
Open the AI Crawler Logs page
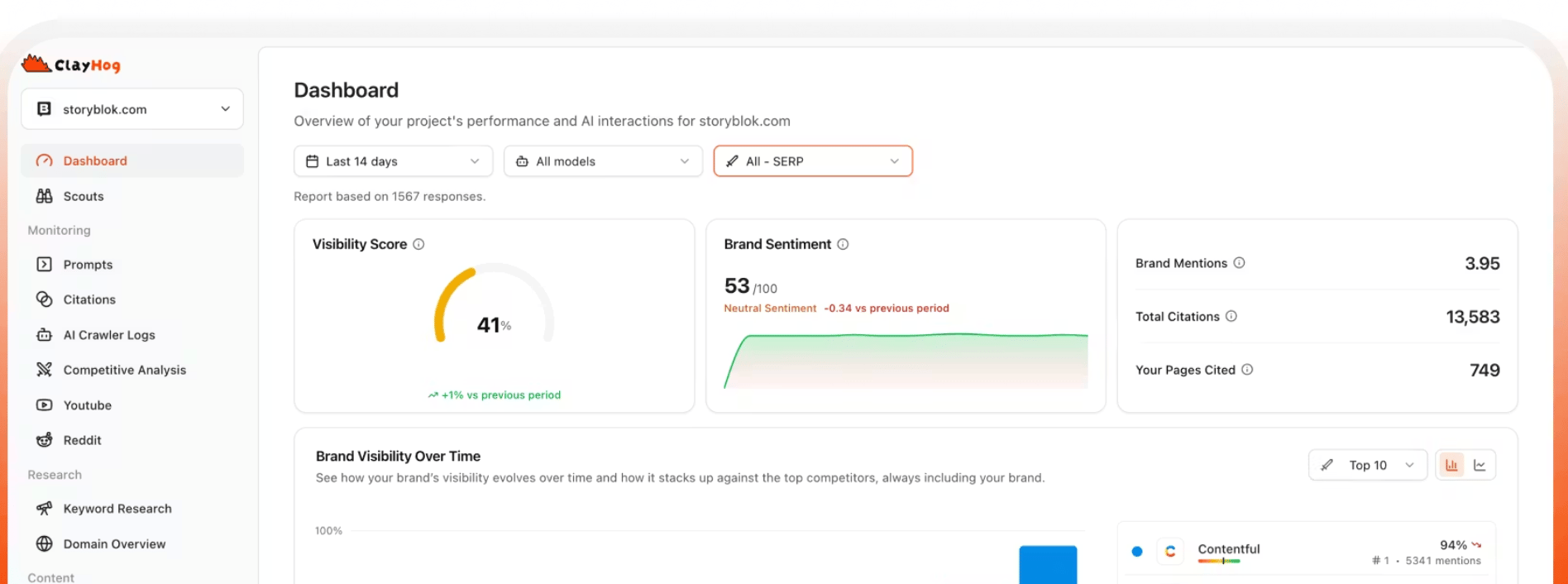(109, 335)
